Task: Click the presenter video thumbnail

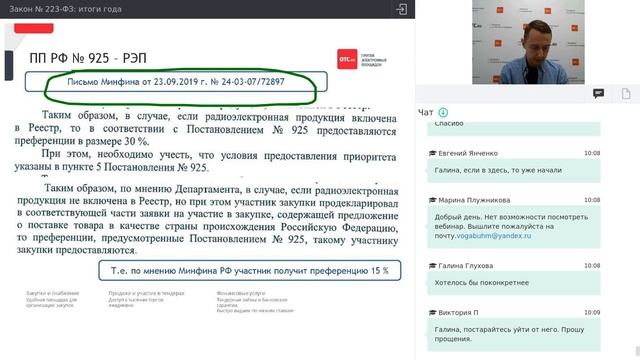Action: pos(528,42)
